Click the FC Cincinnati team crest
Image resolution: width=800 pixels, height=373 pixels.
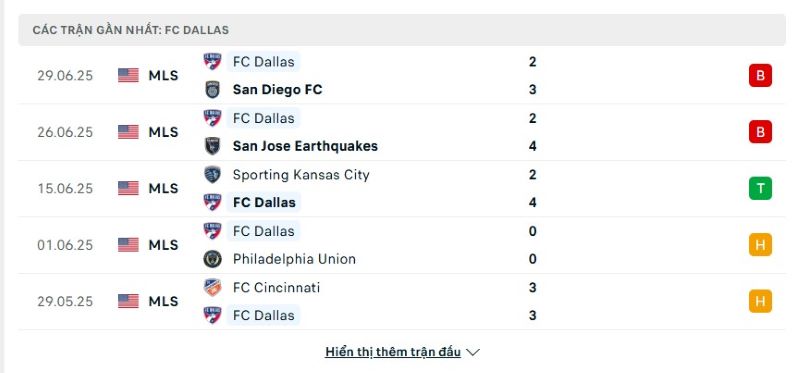[x=212, y=287]
